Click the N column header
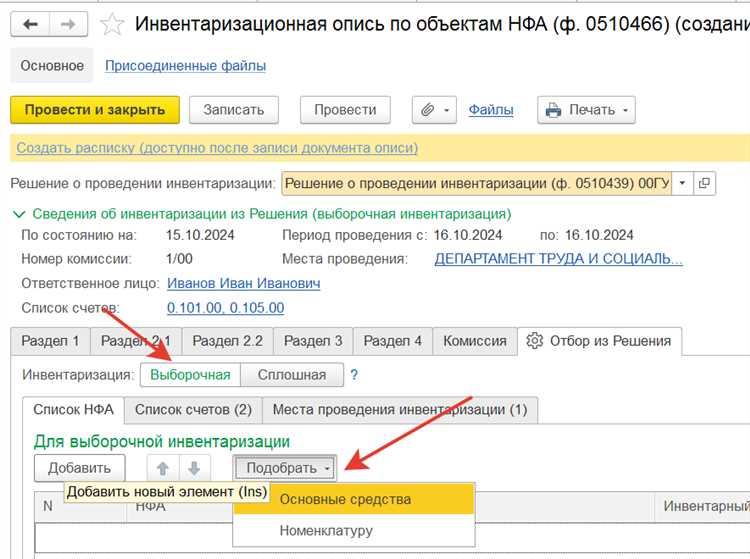The width and height of the screenshot is (750, 559). click(x=80, y=506)
